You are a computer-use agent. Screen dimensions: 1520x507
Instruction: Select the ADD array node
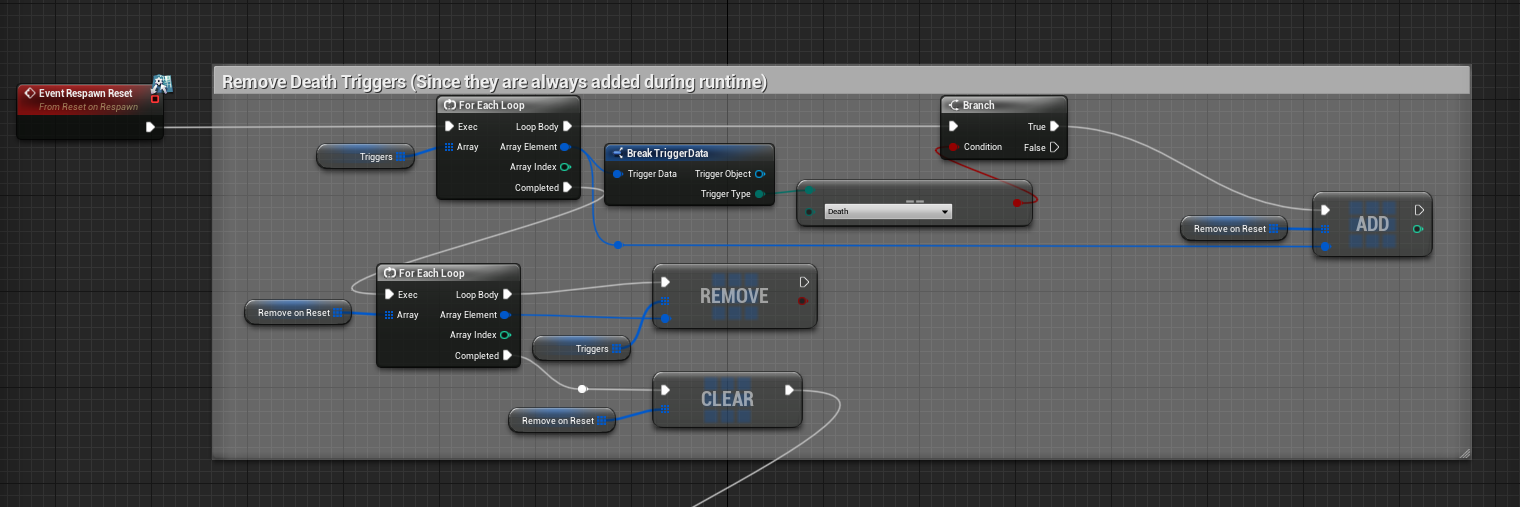(x=1371, y=224)
